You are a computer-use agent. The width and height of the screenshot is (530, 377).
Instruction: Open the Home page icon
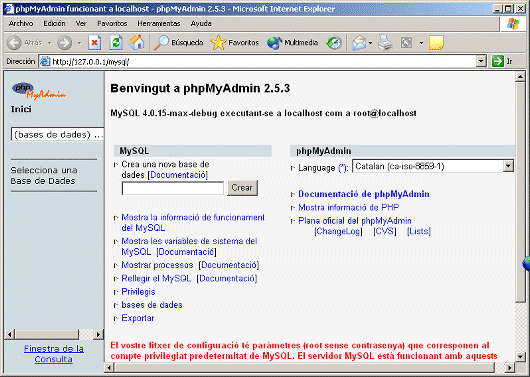tap(137, 43)
